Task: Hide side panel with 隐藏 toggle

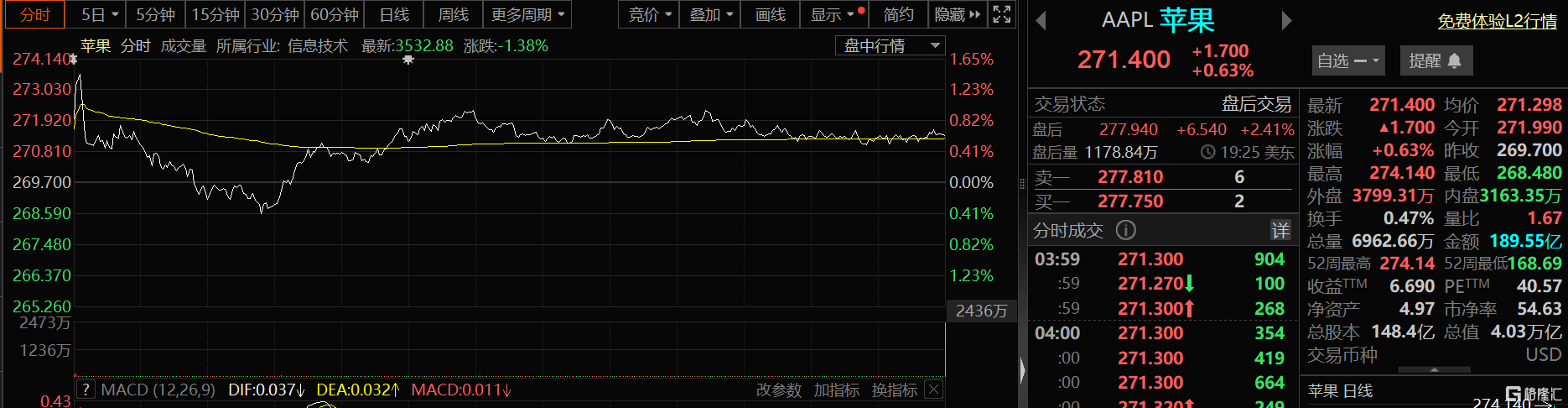Action: coord(957,14)
